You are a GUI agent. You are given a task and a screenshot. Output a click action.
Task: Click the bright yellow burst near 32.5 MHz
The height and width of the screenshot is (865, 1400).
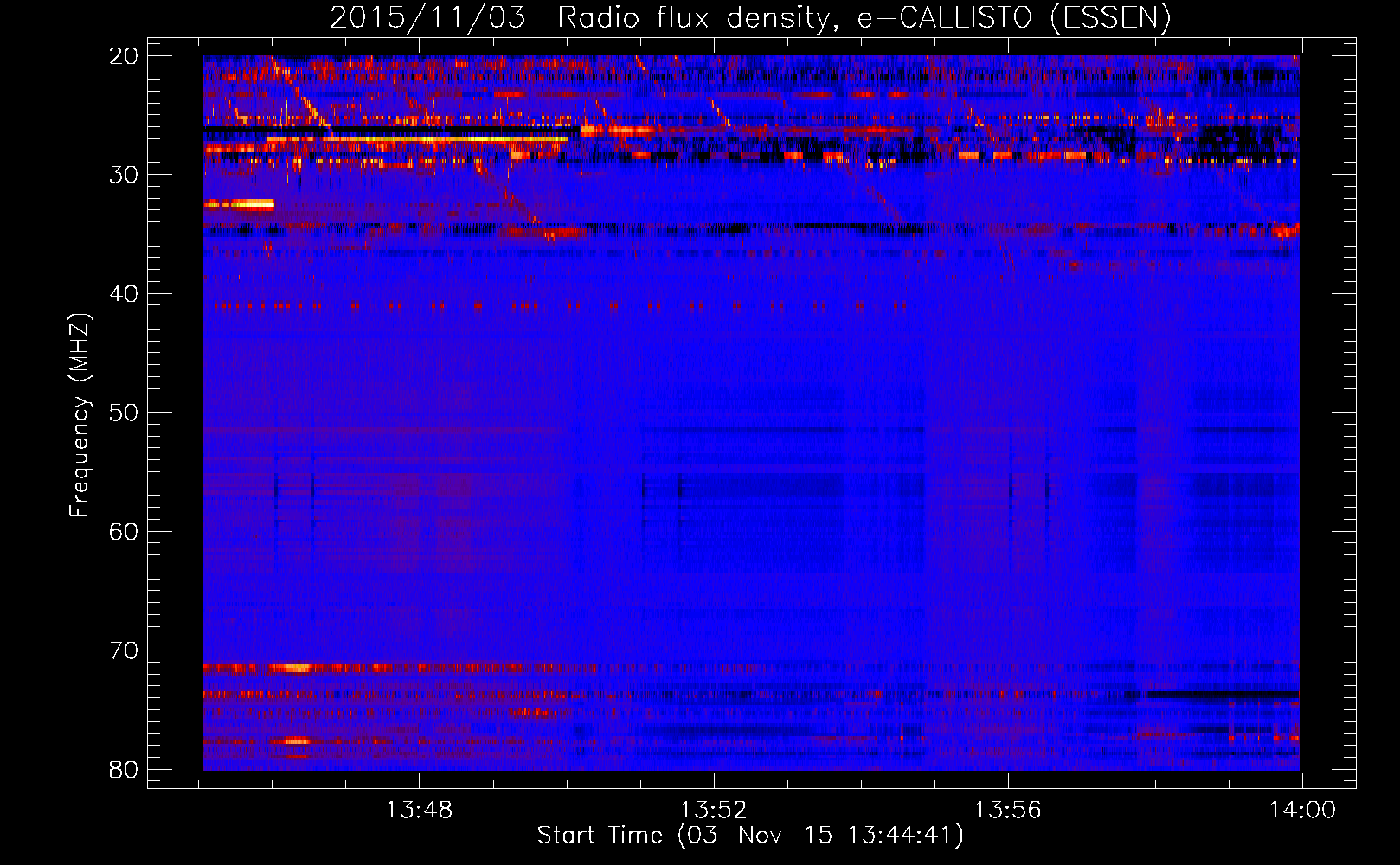[x=239, y=204]
